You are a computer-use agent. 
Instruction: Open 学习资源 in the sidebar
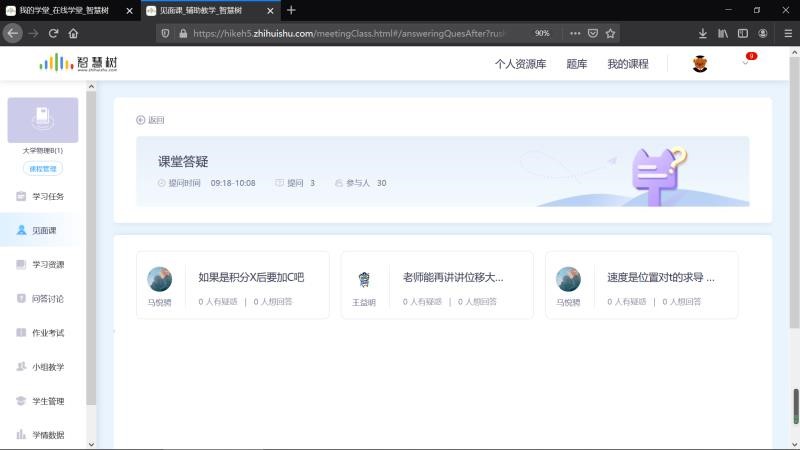[x=47, y=265]
